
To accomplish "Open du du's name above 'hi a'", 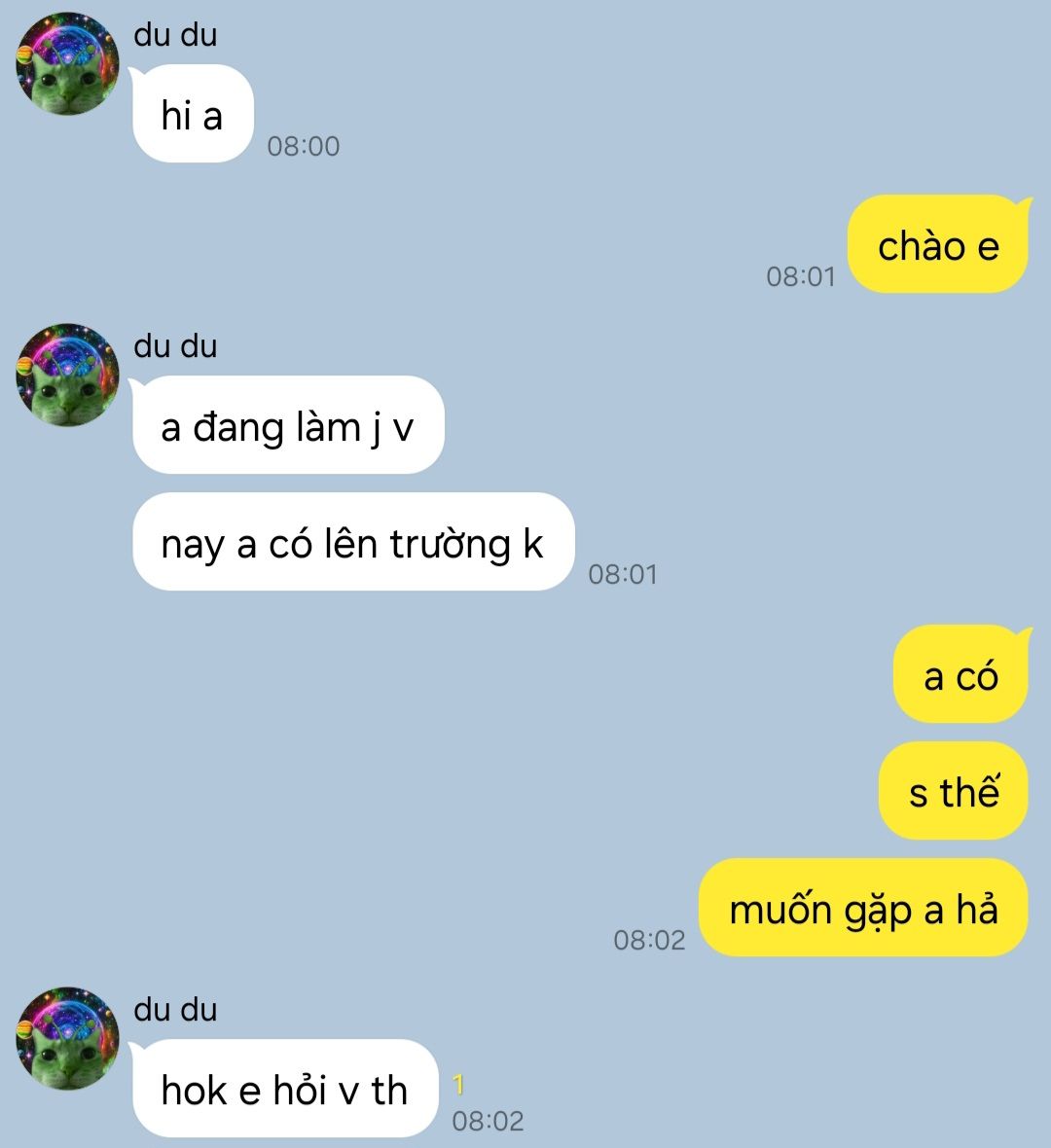I will pos(176,35).
